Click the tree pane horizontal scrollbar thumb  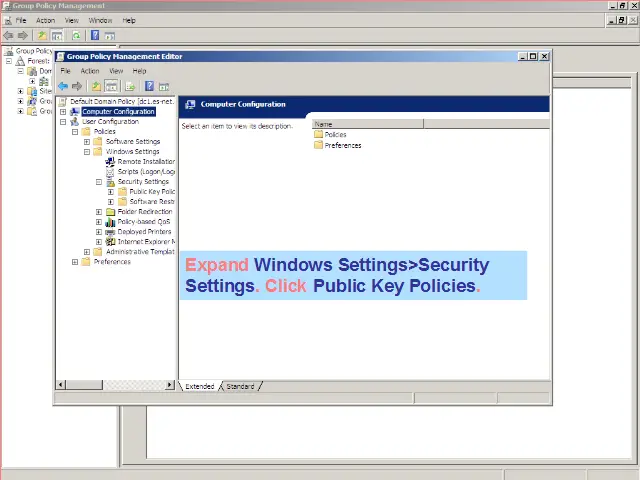[x=84, y=384]
